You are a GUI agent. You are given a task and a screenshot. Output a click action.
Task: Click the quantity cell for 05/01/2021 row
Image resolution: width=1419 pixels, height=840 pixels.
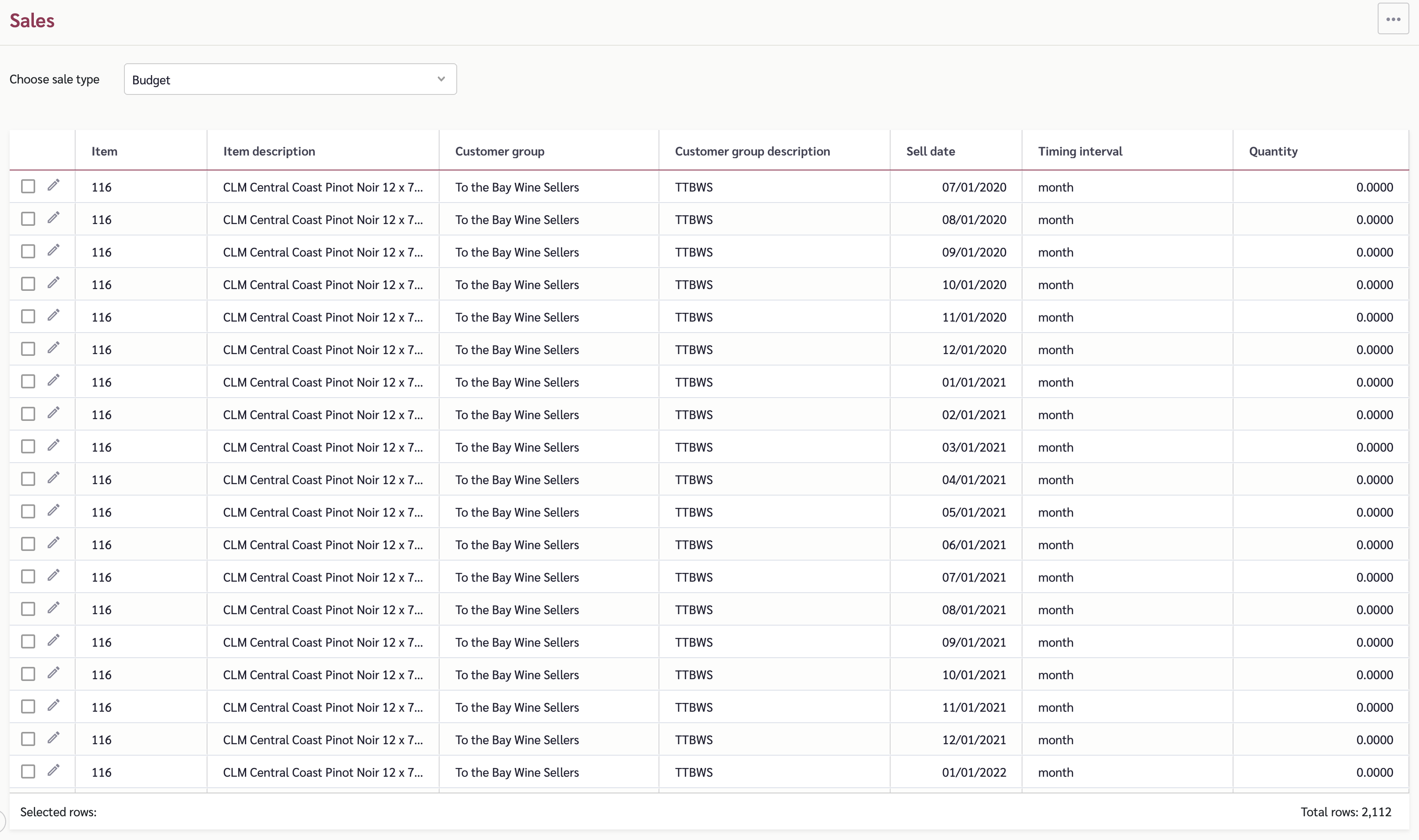coord(1321,512)
